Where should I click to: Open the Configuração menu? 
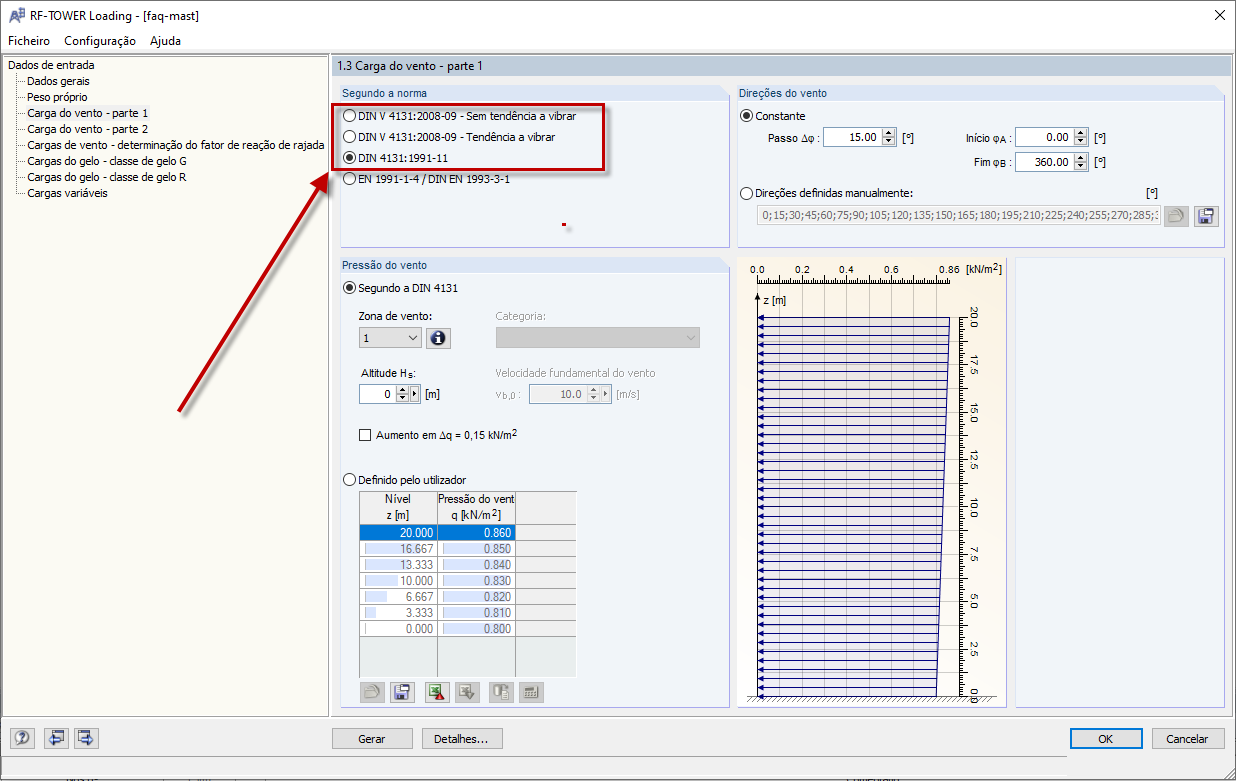coord(100,41)
